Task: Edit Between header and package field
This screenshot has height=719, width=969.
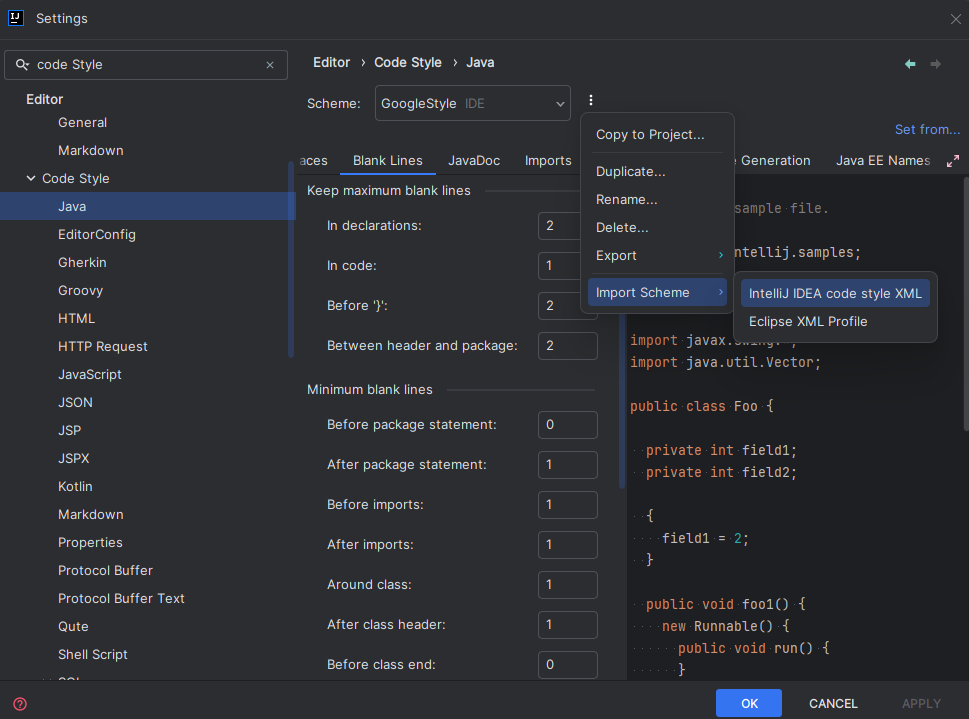Action: pyautogui.click(x=568, y=346)
